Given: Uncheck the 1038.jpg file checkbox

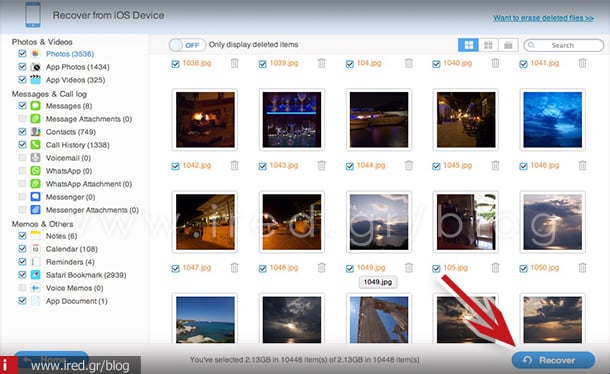Looking at the screenshot, I should pos(175,64).
